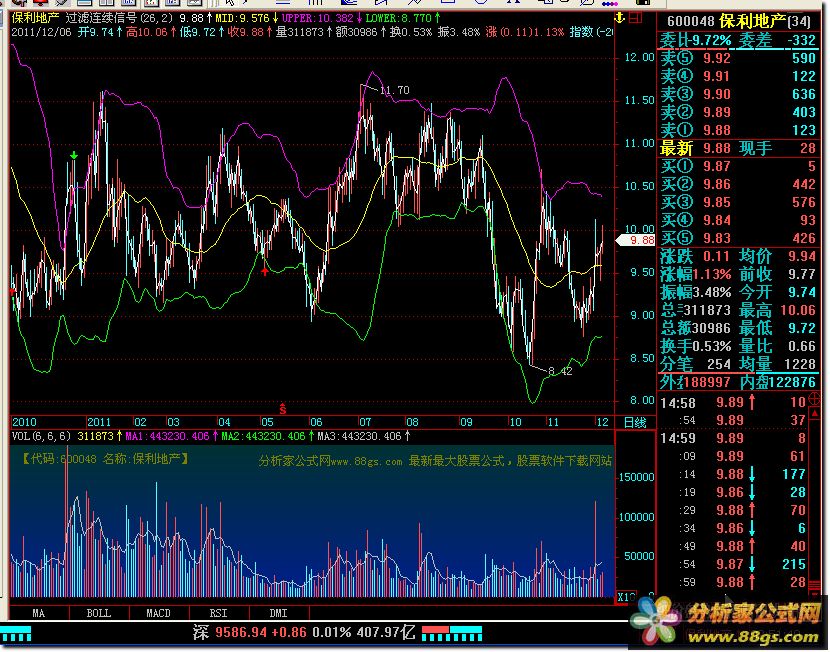Image resolution: width=830 pixels, height=652 pixels.
Task: Select the 买① 9.87 order row
Action: pyautogui.click(x=738, y=166)
